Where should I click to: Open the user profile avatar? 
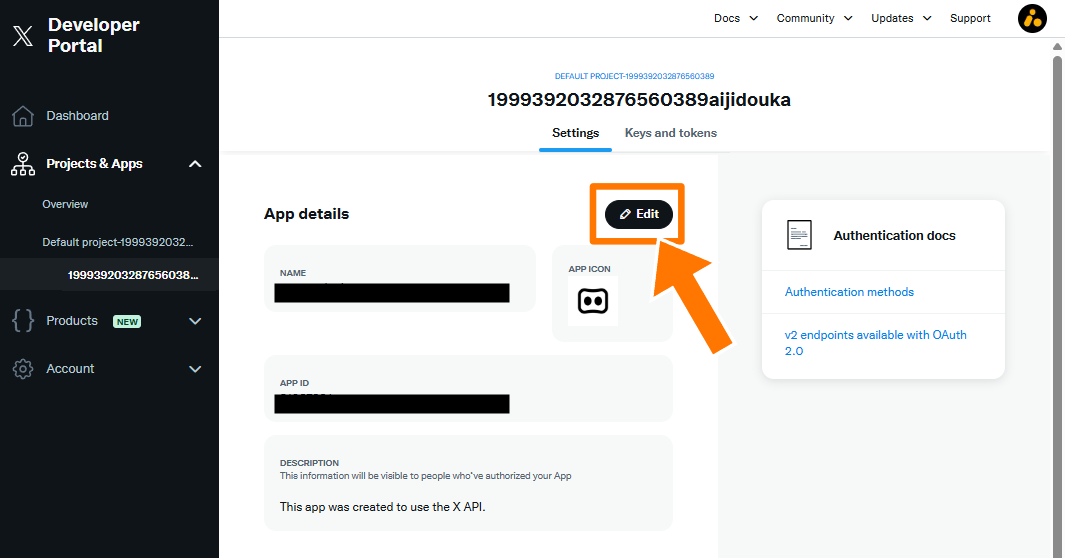pos(1032,18)
